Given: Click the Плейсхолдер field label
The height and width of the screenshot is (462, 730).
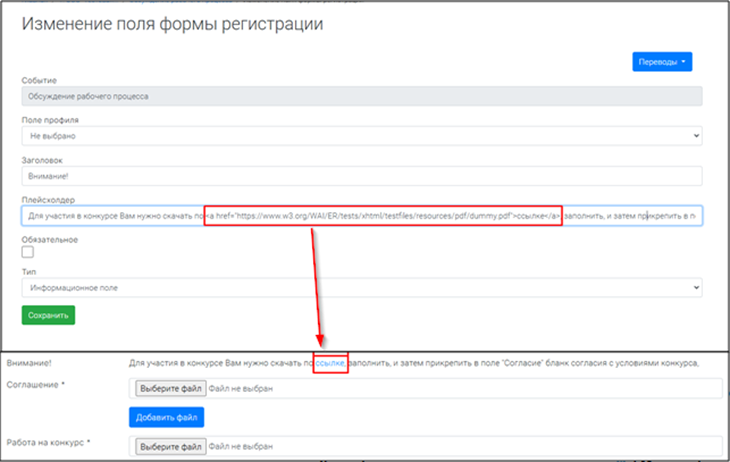Looking at the screenshot, I should click(50, 198).
